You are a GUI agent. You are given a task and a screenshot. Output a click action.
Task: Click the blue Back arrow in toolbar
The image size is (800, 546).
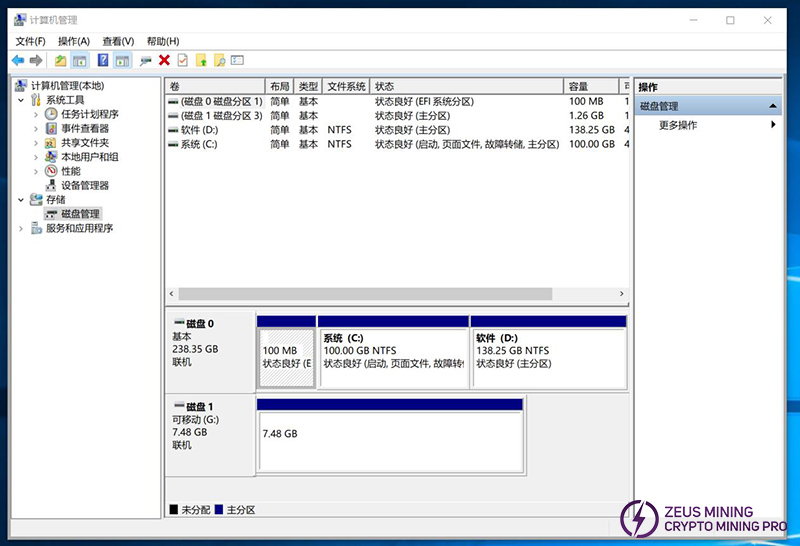pos(17,60)
